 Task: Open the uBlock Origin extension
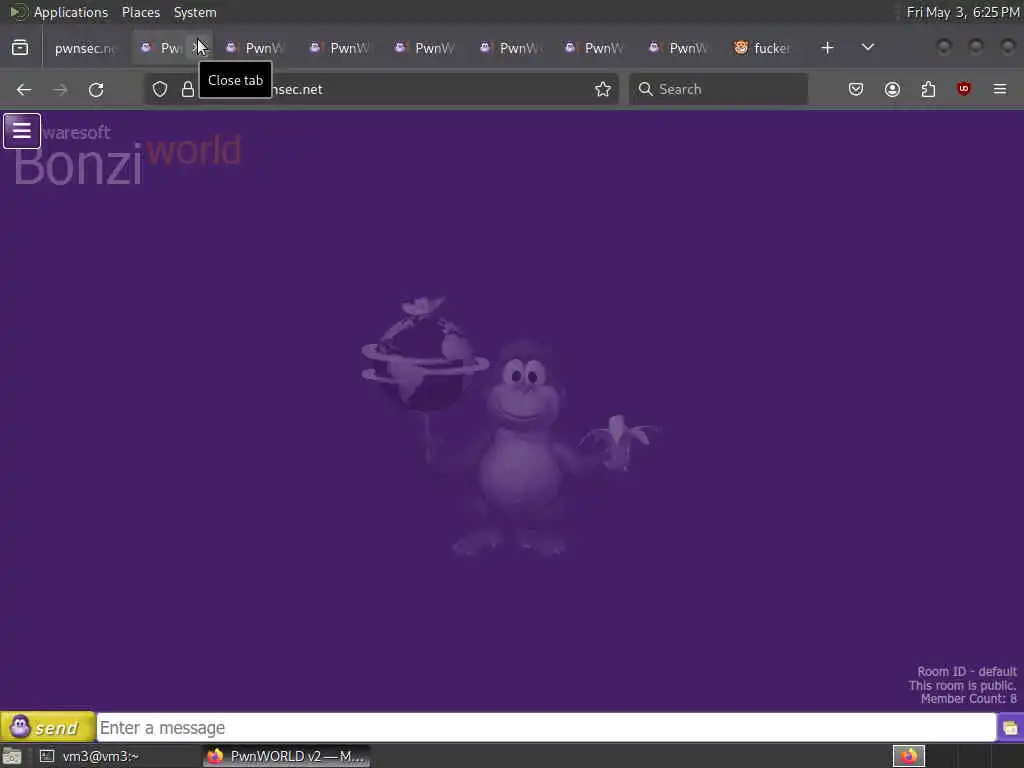click(x=964, y=89)
